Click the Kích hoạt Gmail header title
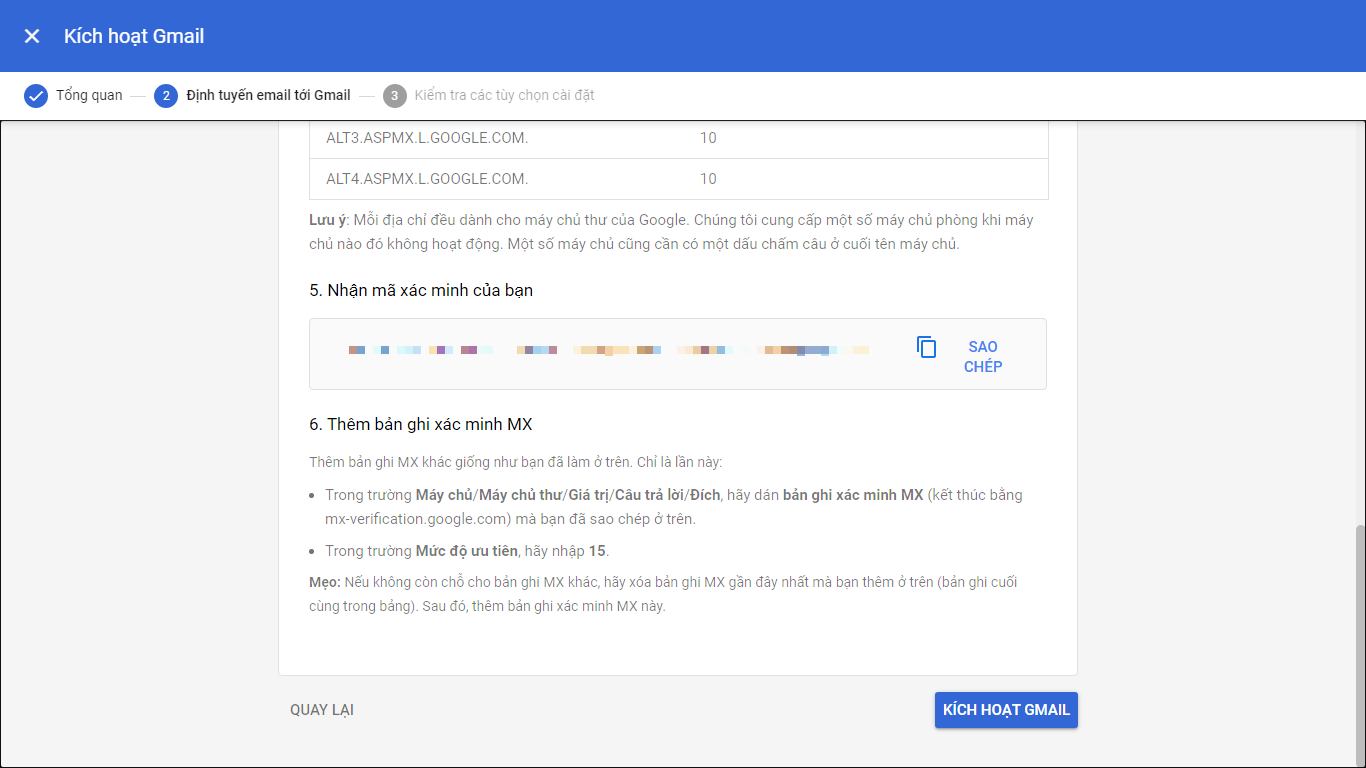The height and width of the screenshot is (768, 1366). (134, 36)
